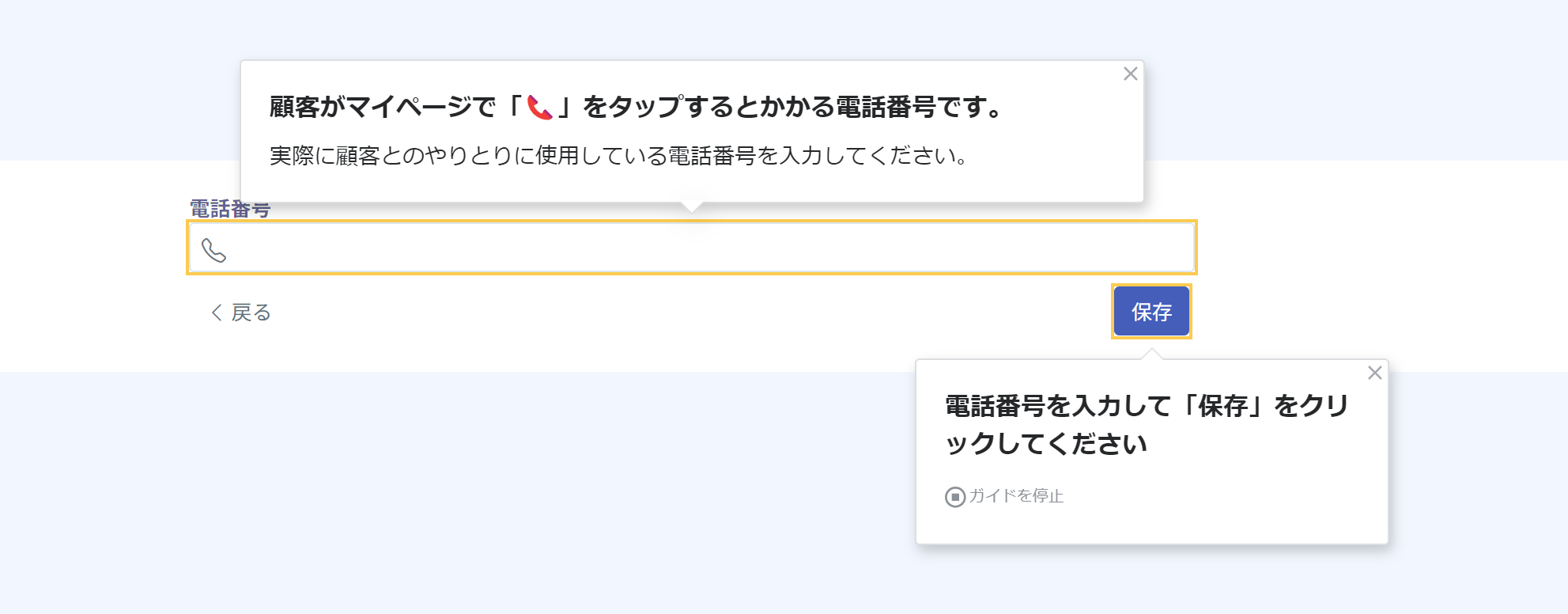Viewport: 1568px width, 614px height.
Task: Close the phone number explanation tooltip
Action: coord(1130,74)
